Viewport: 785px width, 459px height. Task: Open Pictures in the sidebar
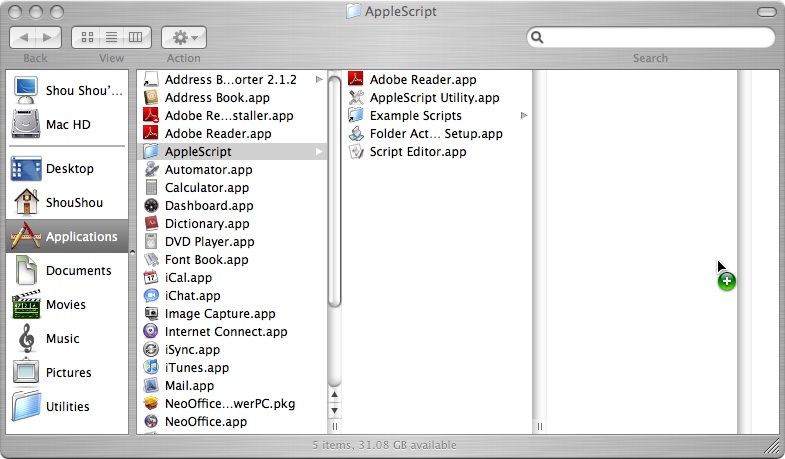[67, 373]
